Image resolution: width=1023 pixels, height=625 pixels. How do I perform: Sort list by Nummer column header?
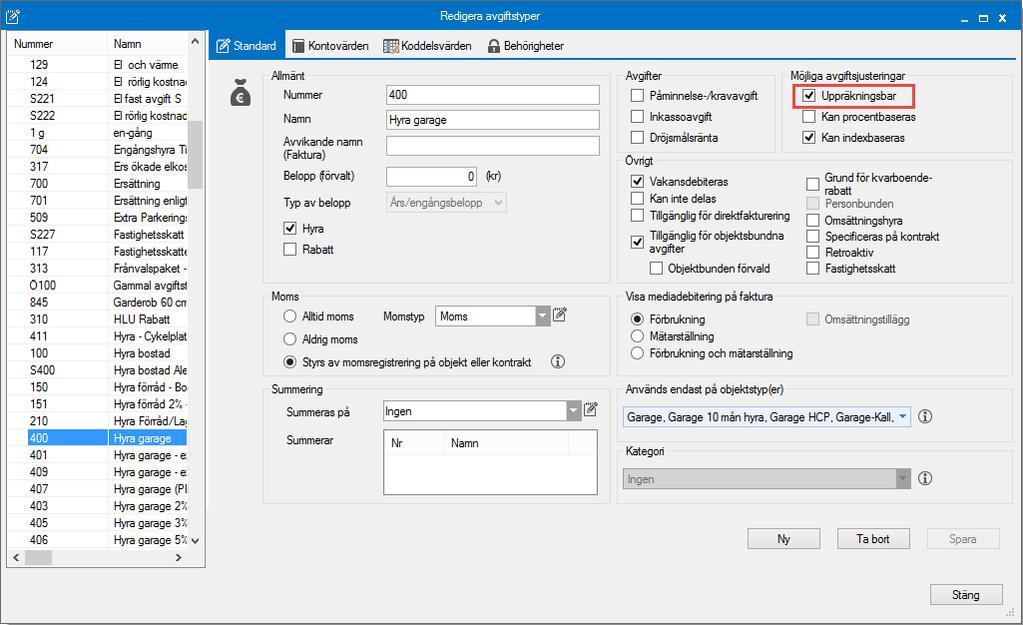[x=57, y=44]
